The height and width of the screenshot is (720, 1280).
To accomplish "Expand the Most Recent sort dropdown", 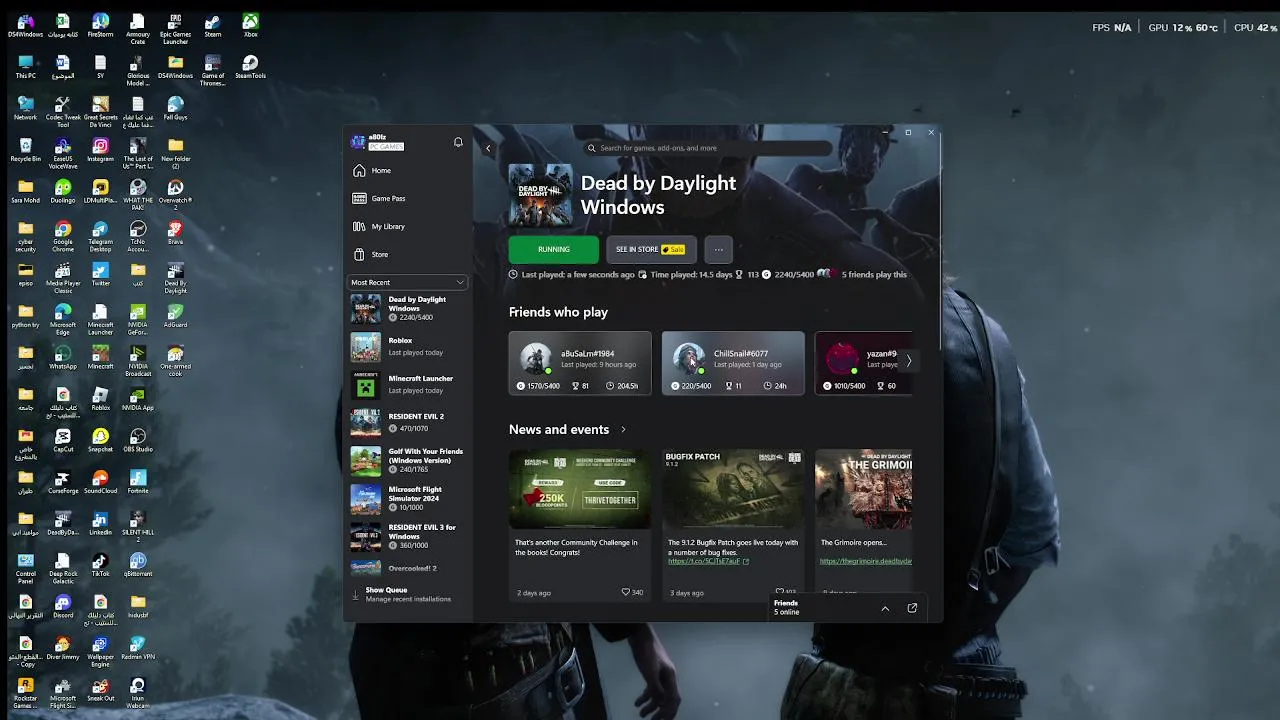I will click(x=408, y=282).
